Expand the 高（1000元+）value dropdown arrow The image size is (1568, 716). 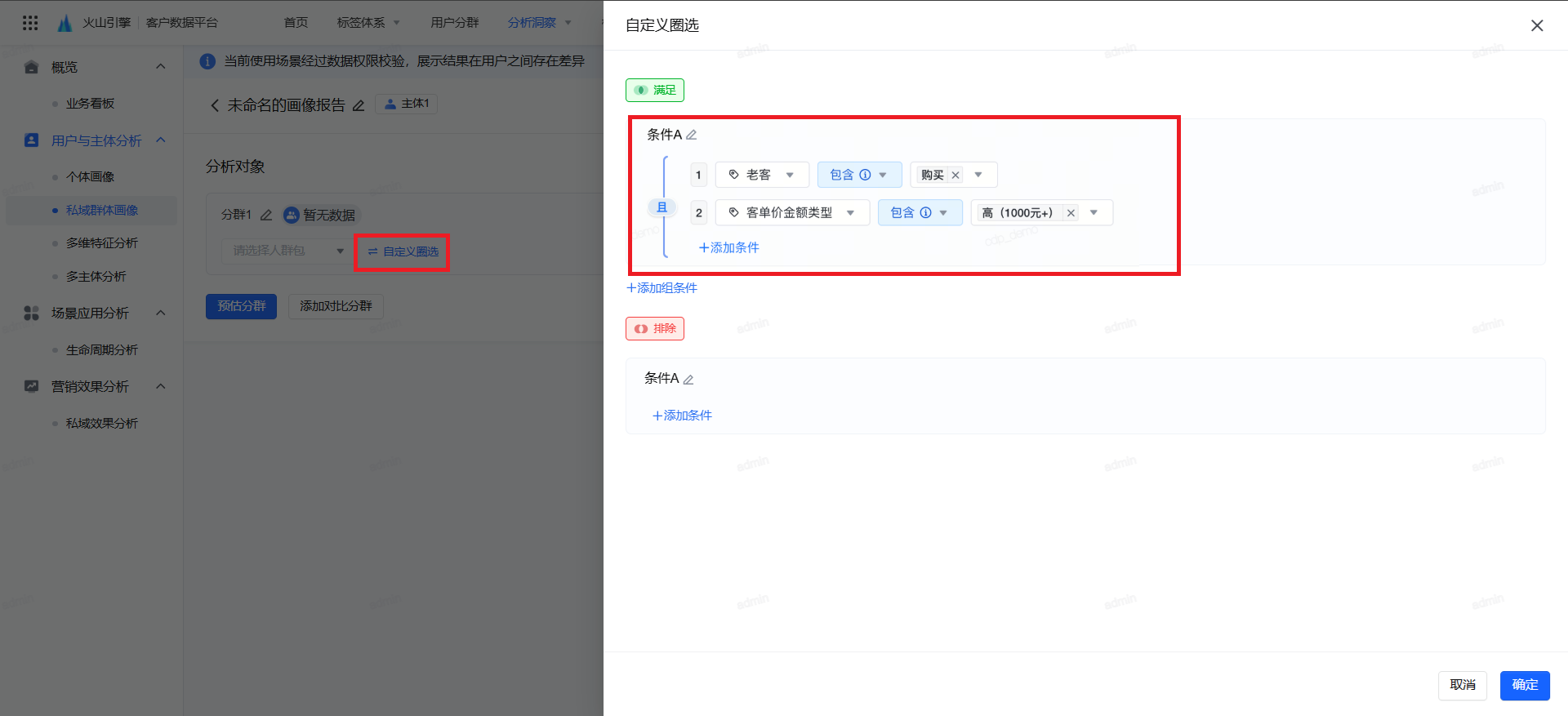(x=1094, y=213)
